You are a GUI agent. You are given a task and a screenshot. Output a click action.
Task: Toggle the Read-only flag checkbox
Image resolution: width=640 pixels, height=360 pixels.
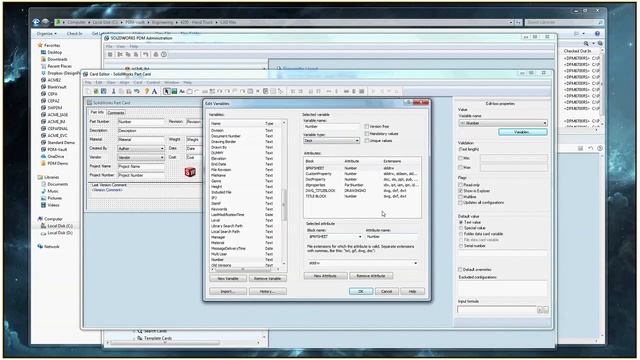point(460,185)
